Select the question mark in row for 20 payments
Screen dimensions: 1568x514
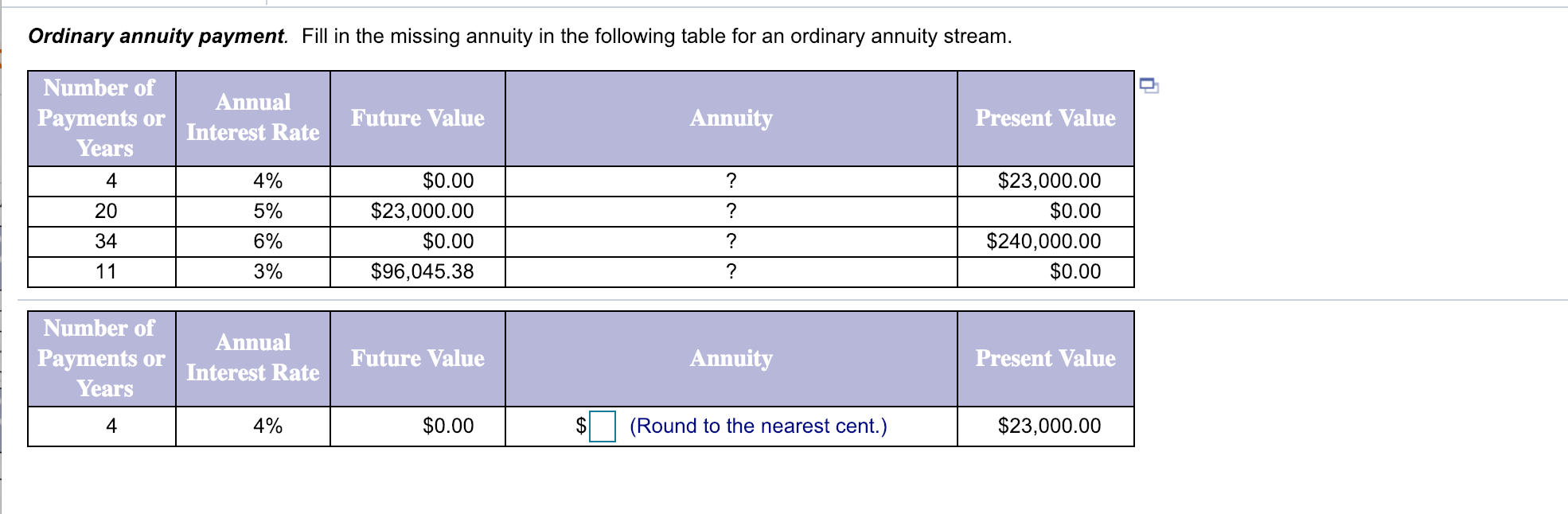click(730, 211)
